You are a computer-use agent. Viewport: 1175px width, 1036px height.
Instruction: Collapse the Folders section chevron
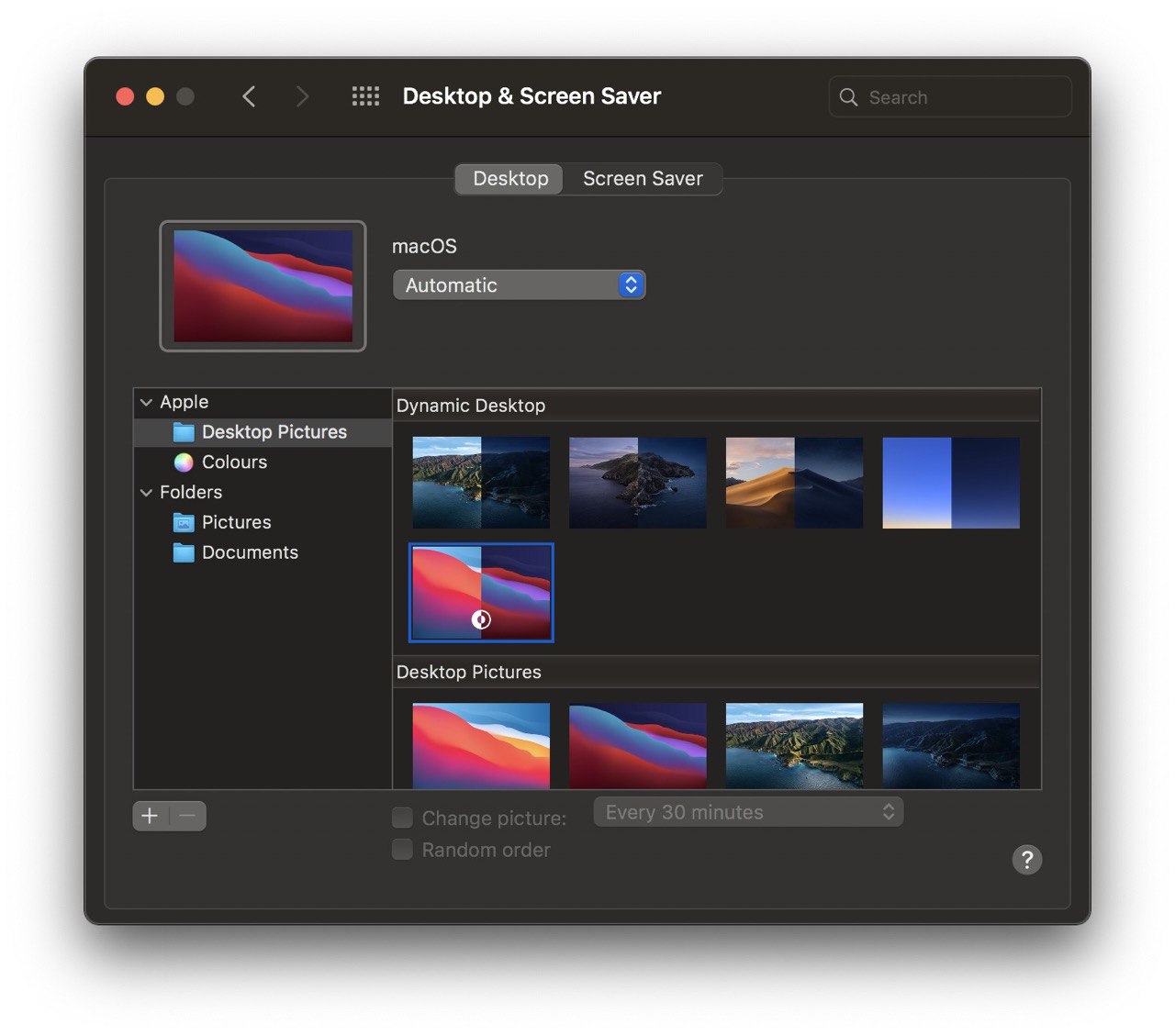(146, 493)
